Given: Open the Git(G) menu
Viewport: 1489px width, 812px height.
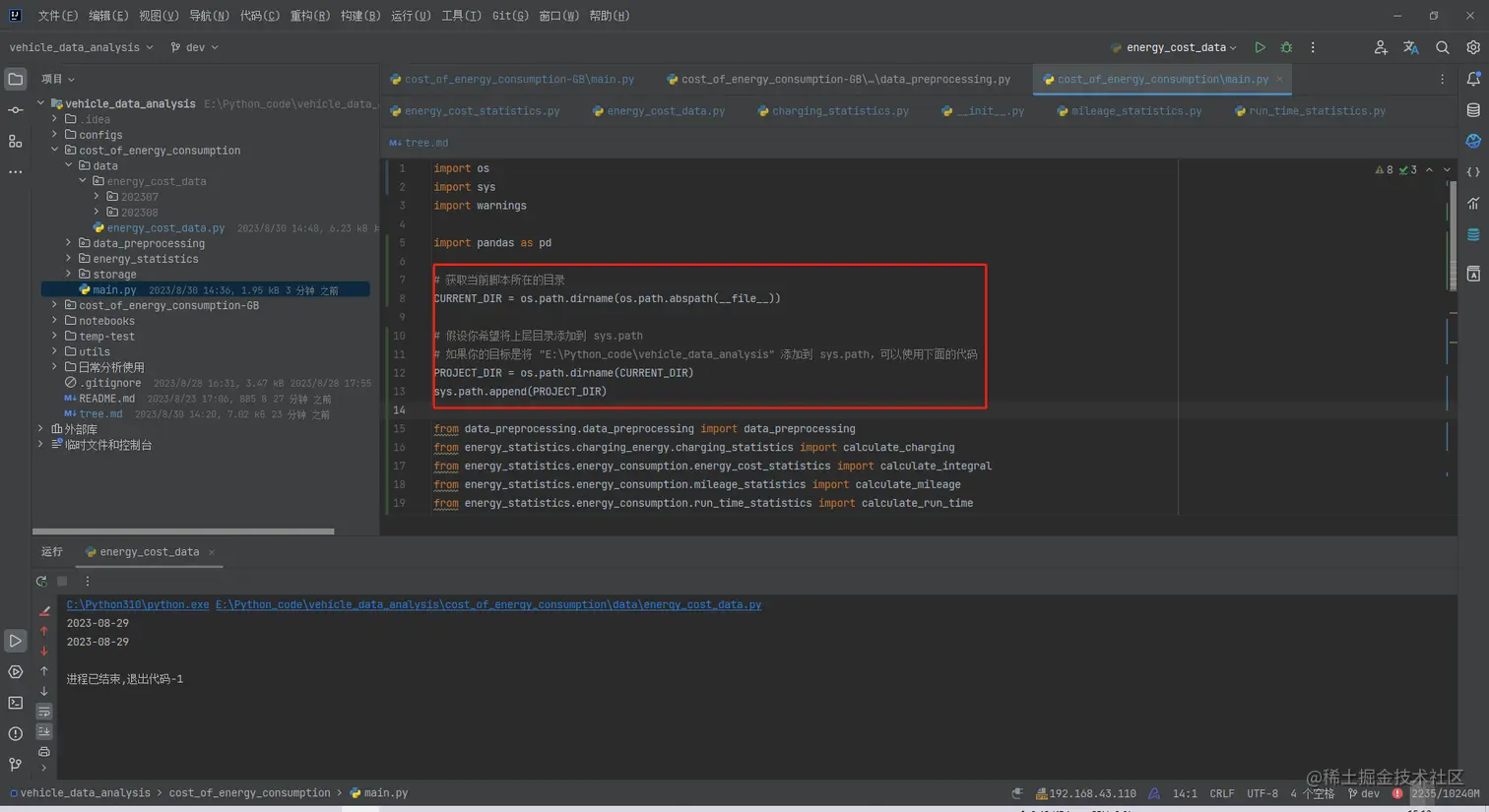Looking at the screenshot, I should (510, 16).
